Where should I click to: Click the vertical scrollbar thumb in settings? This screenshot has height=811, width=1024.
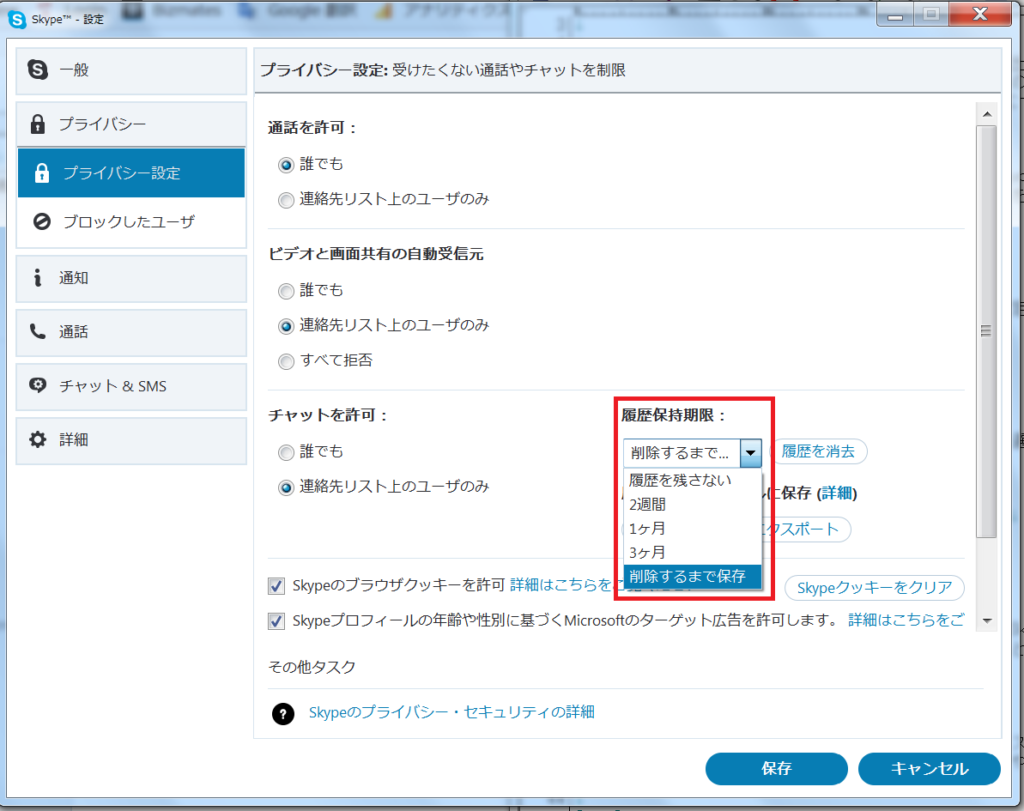tap(986, 330)
